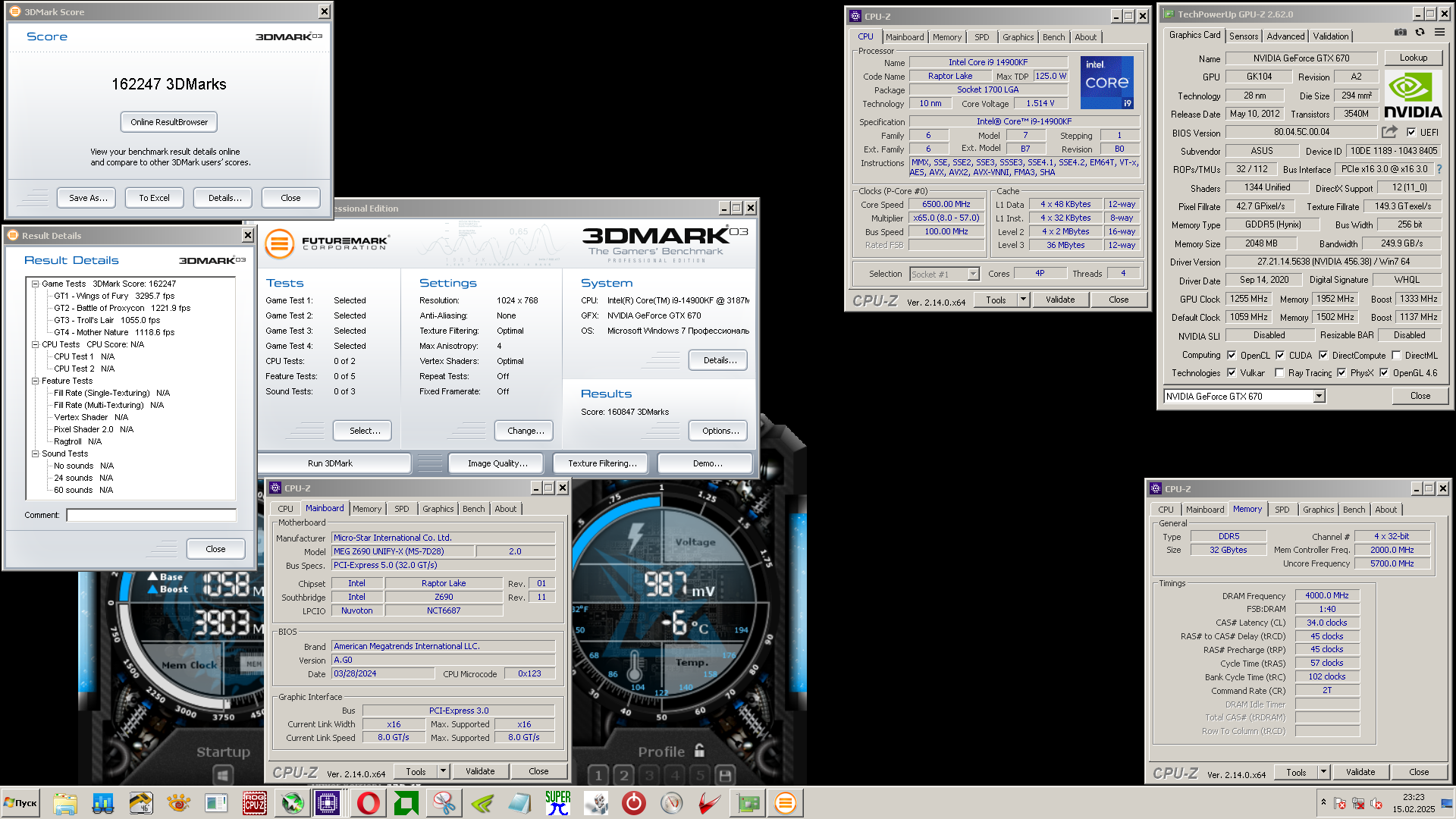The height and width of the screenshot is (819, 1456).
Task: Collapse the CPU Tests tree node
Action: (35, 344)
